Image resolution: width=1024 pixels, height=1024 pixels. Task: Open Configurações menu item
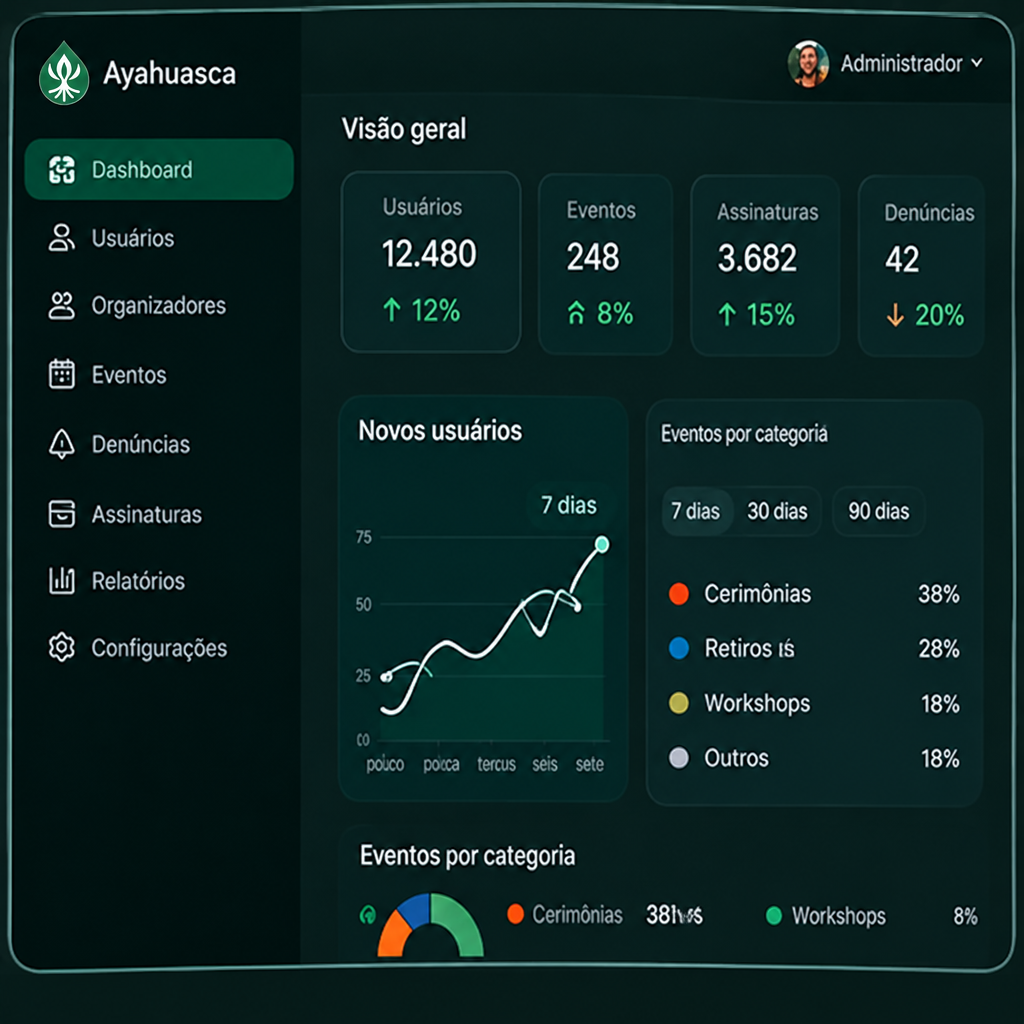coord(159,648)
